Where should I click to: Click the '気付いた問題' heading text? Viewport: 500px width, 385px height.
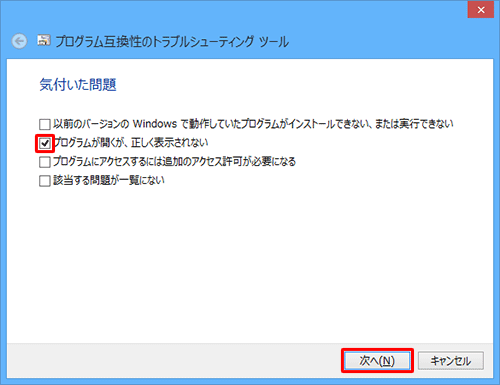pyautogui.click(x=78, y=85)
